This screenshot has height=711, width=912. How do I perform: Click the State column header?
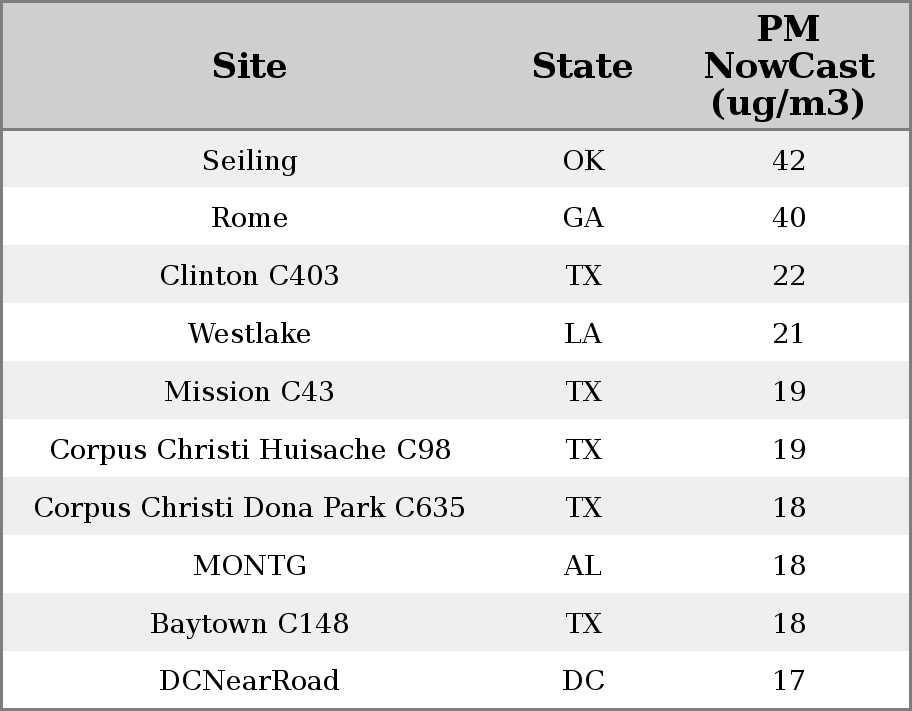pyautogui.click(x=582, y=66)
